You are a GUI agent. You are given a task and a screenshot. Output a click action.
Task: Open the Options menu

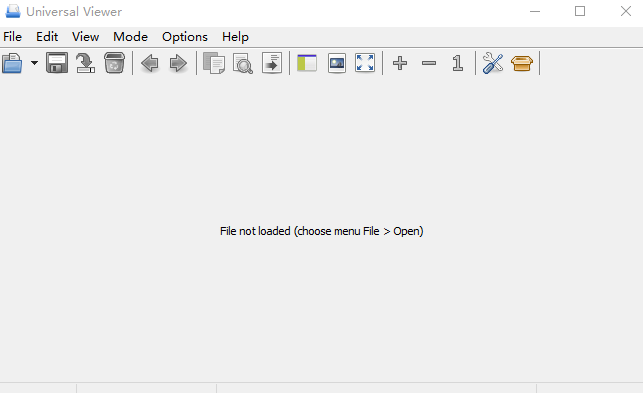tap(185, 37)
